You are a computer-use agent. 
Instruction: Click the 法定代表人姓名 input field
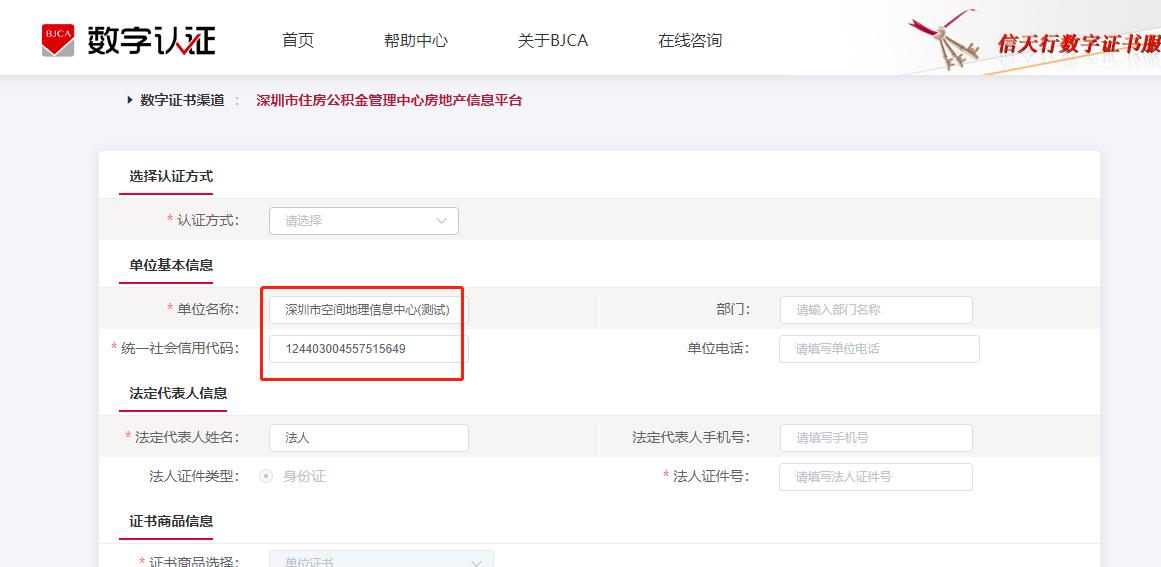[368, 438]
